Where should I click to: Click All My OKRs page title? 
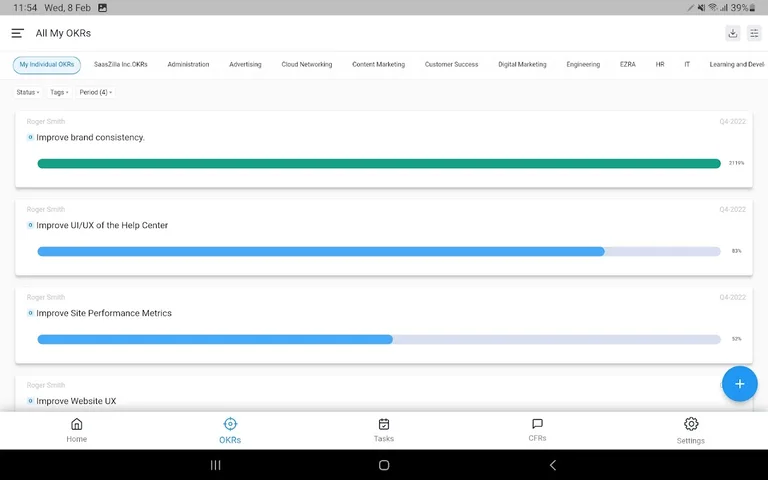[x=63, y=33]
